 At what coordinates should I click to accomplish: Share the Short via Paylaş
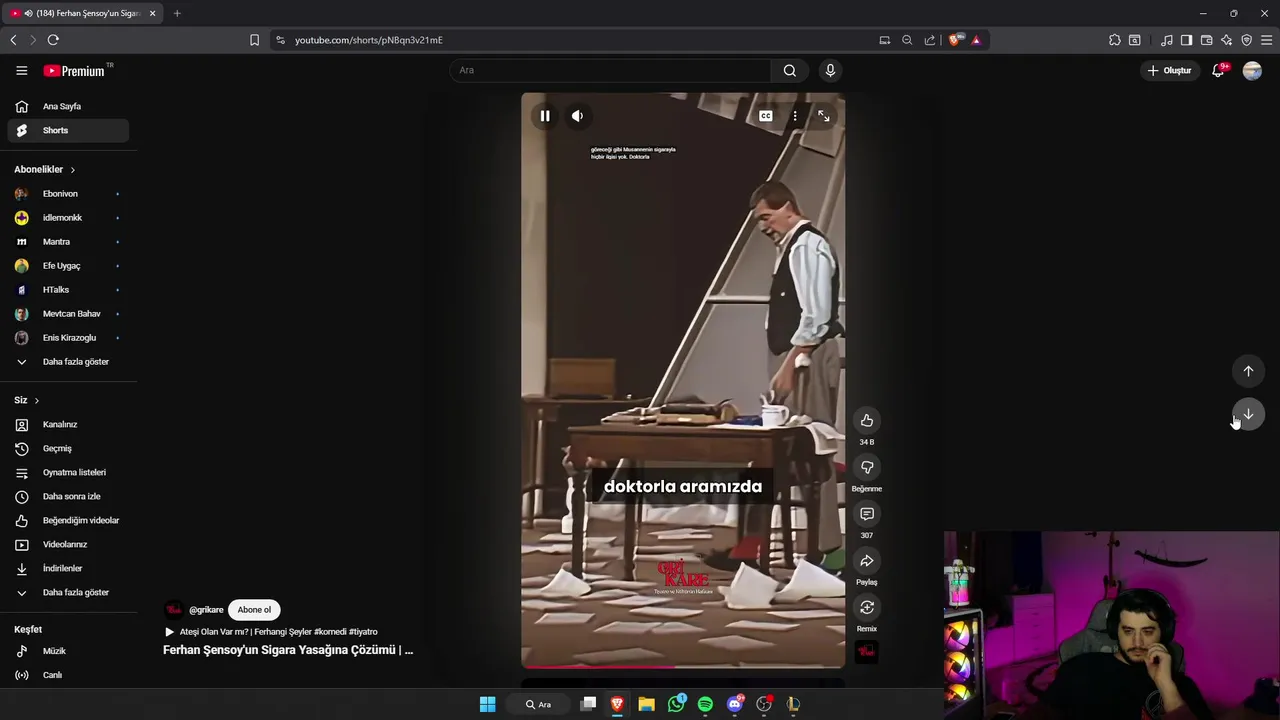point(867,561)
